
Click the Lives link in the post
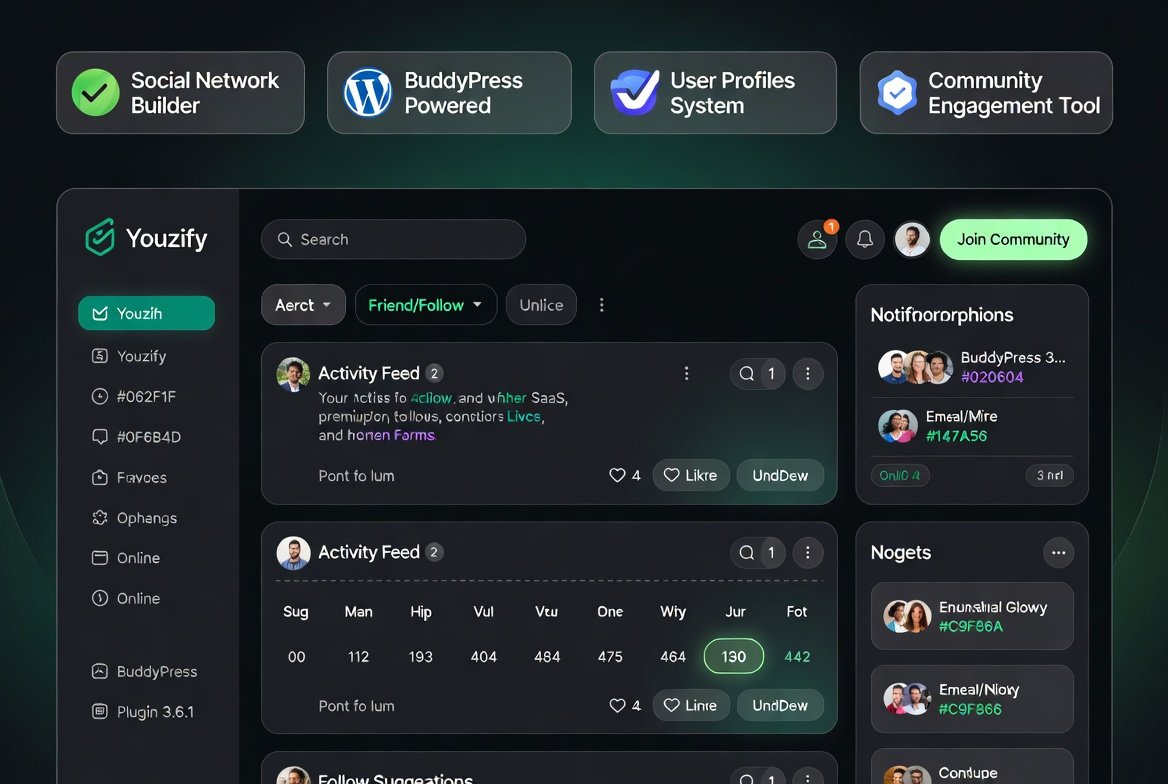(x=524, y=417)
